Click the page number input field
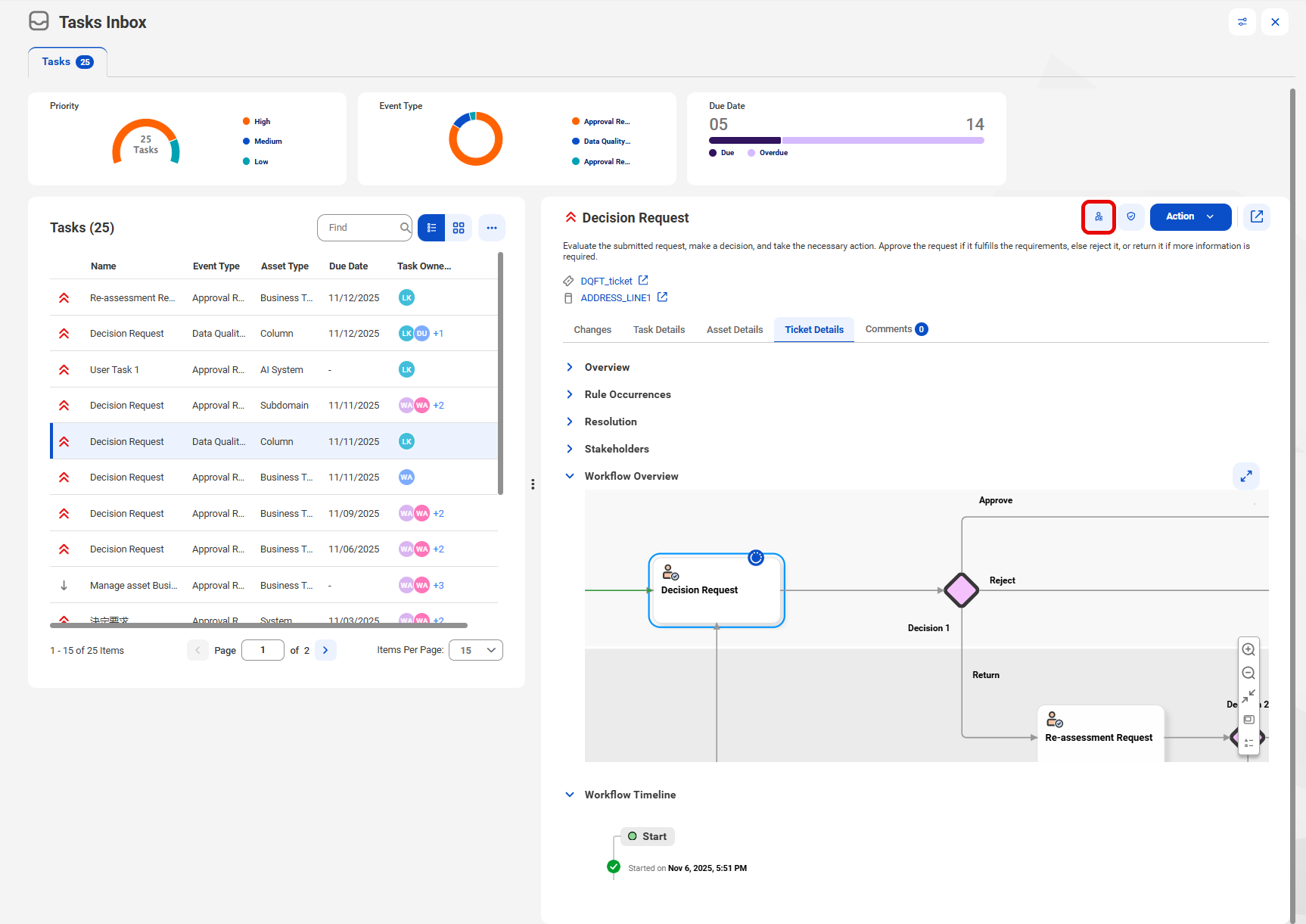 263,650
